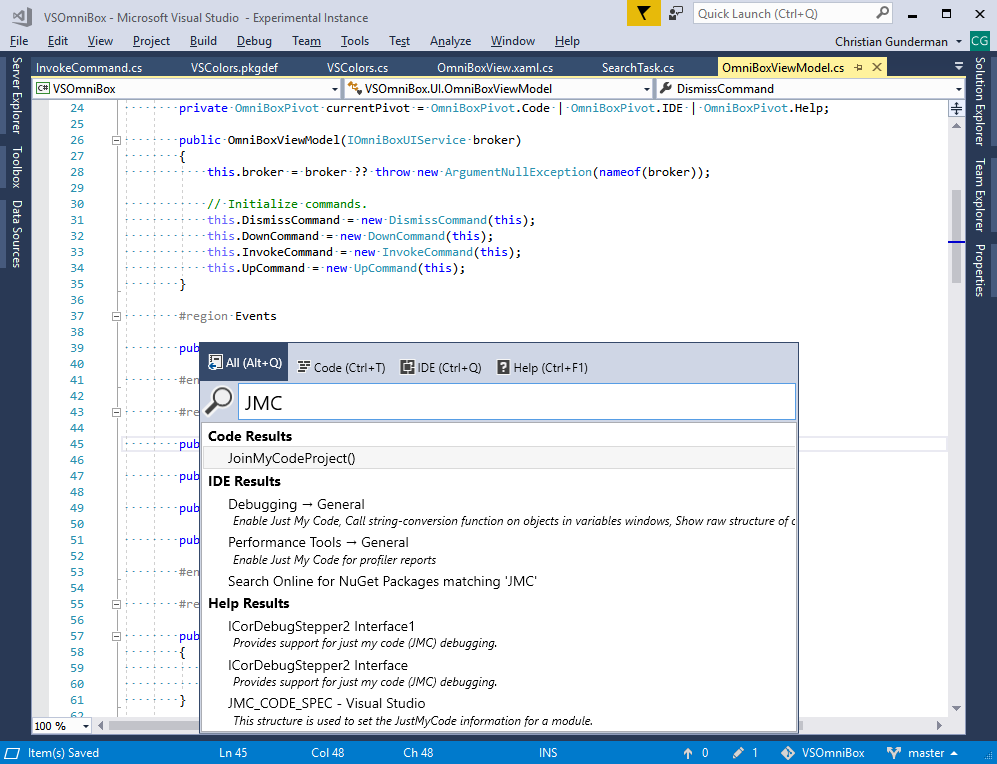The image size is (997, 764).
Task: Click the Visual Studio logo in title bar
Action: (x=22, y=16)
